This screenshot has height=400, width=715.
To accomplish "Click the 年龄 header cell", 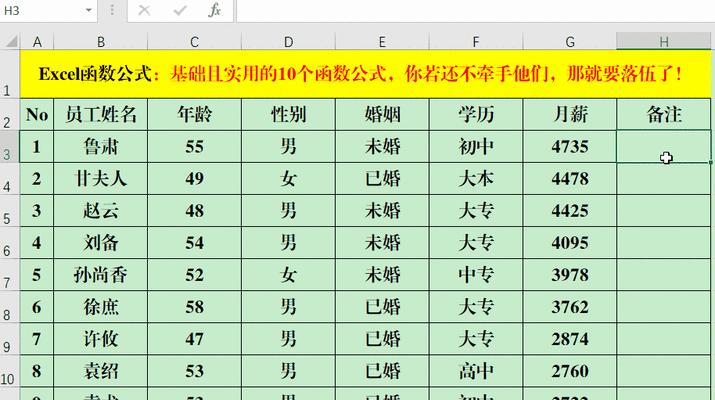I will pyautogui.click(x=195, y=114).
